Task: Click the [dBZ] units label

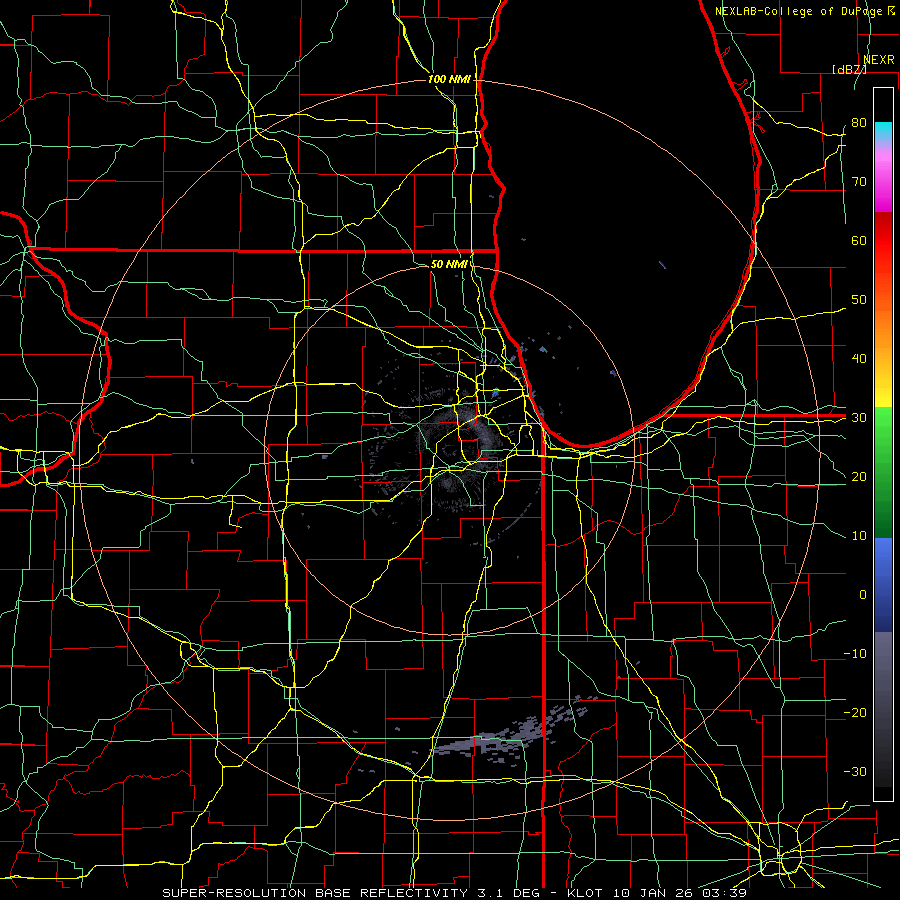Action: pos(849,69)
